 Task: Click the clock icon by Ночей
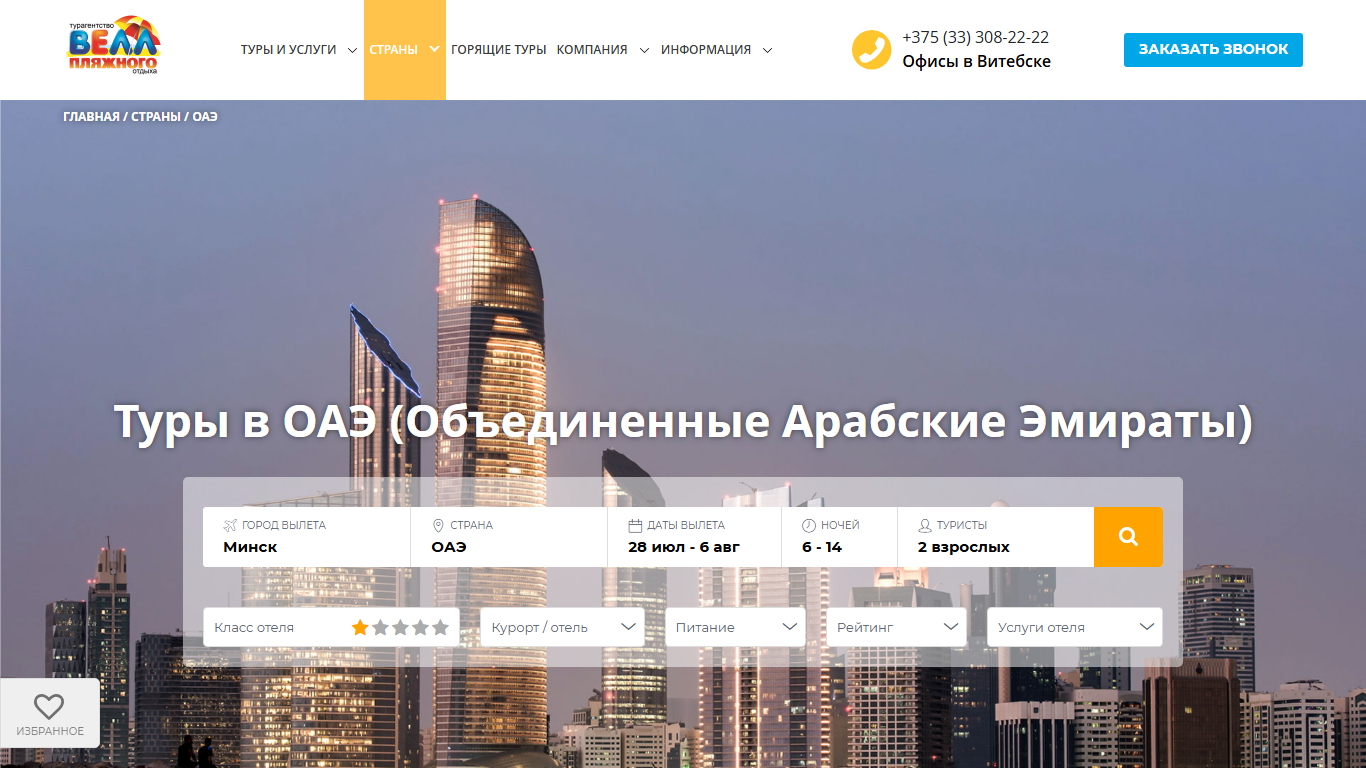[809, 525]
